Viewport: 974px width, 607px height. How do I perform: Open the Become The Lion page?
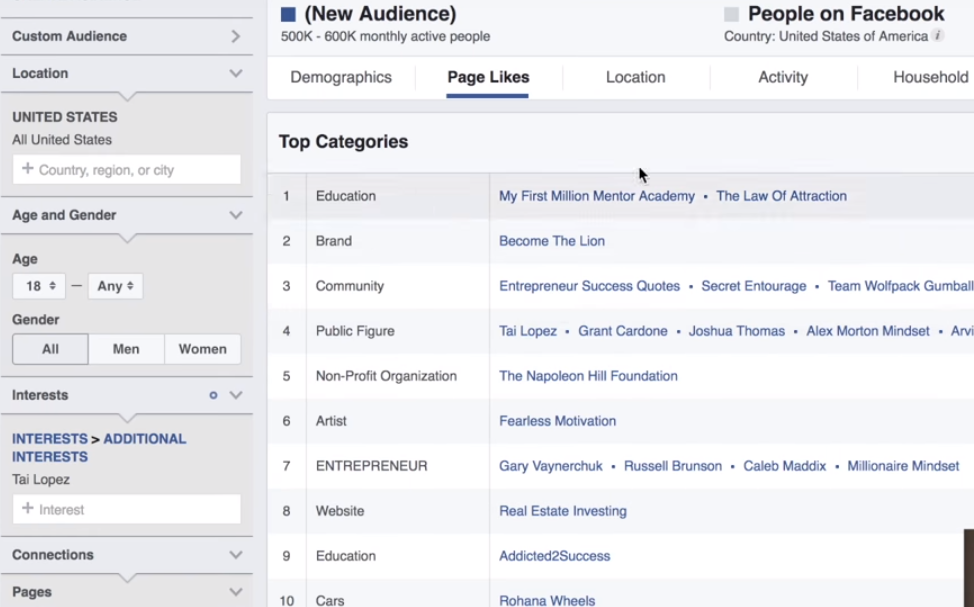pos(552,241)
